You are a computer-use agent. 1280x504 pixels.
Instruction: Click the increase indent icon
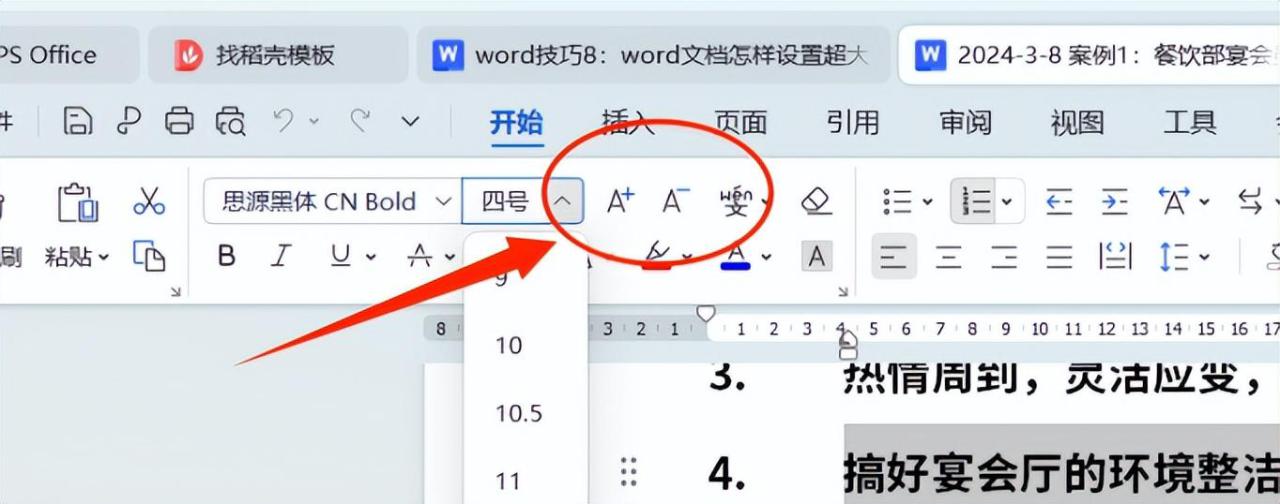point(1115,202)
